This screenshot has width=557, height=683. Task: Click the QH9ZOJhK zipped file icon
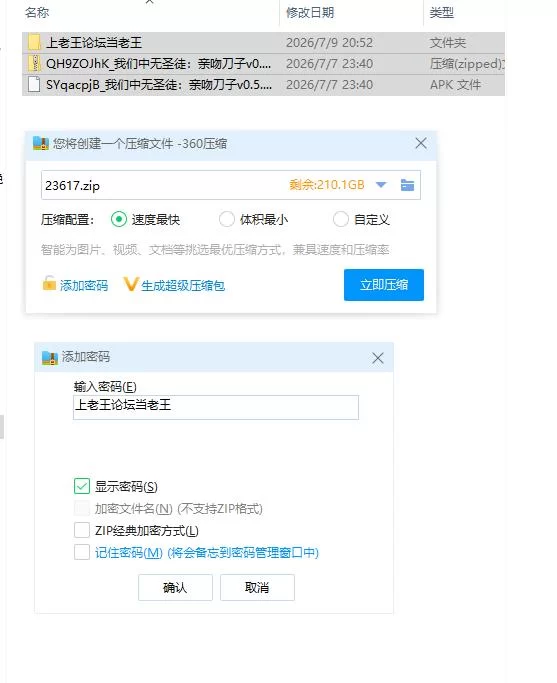coord(34,63)
